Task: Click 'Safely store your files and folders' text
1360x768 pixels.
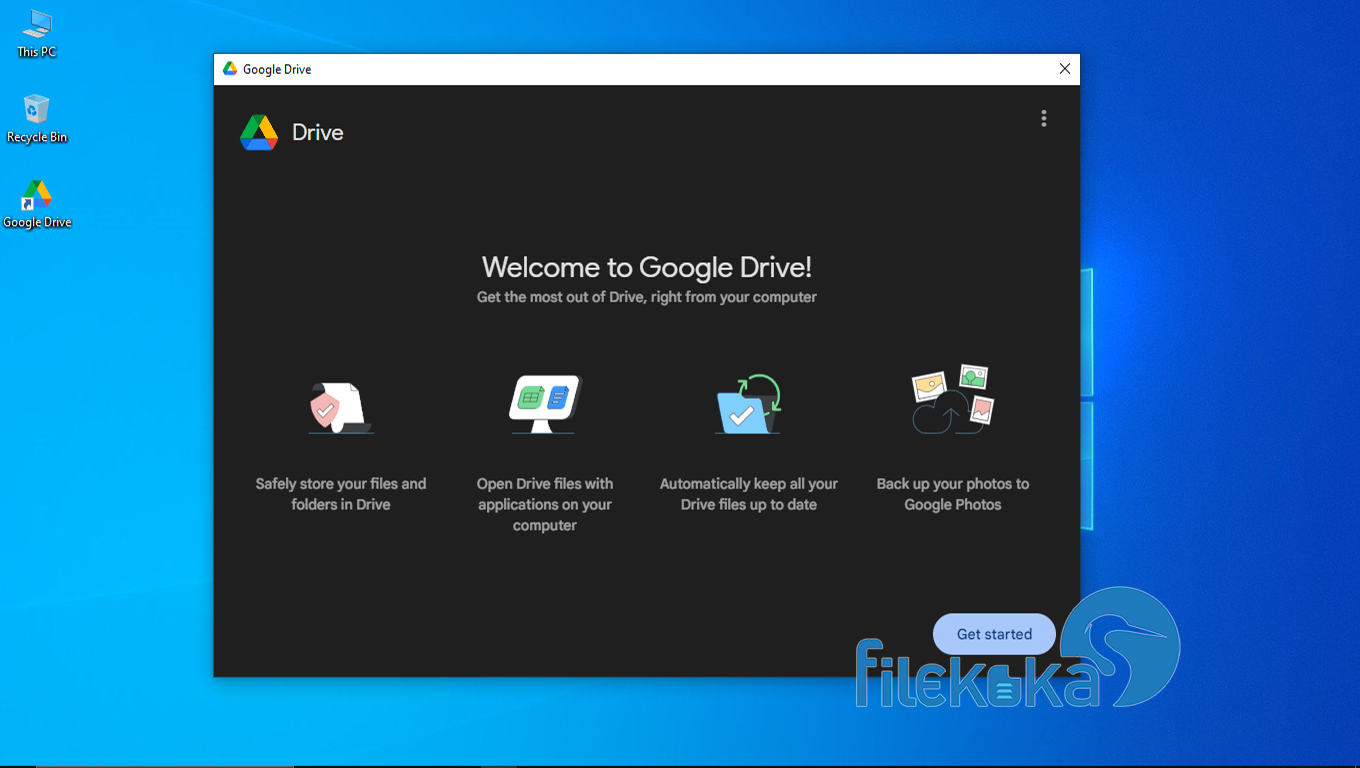Action: [x=341, y=494]
